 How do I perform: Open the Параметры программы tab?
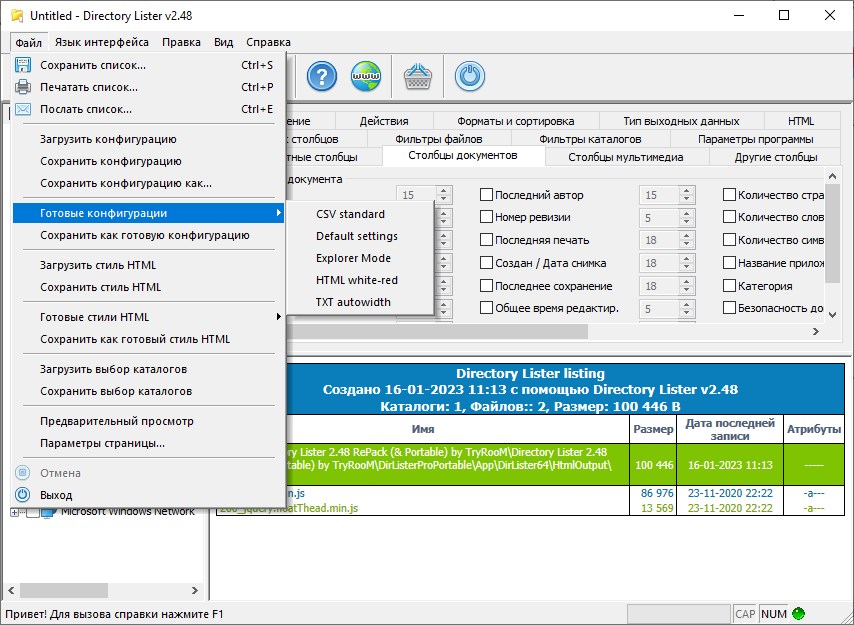click(756, 139)
